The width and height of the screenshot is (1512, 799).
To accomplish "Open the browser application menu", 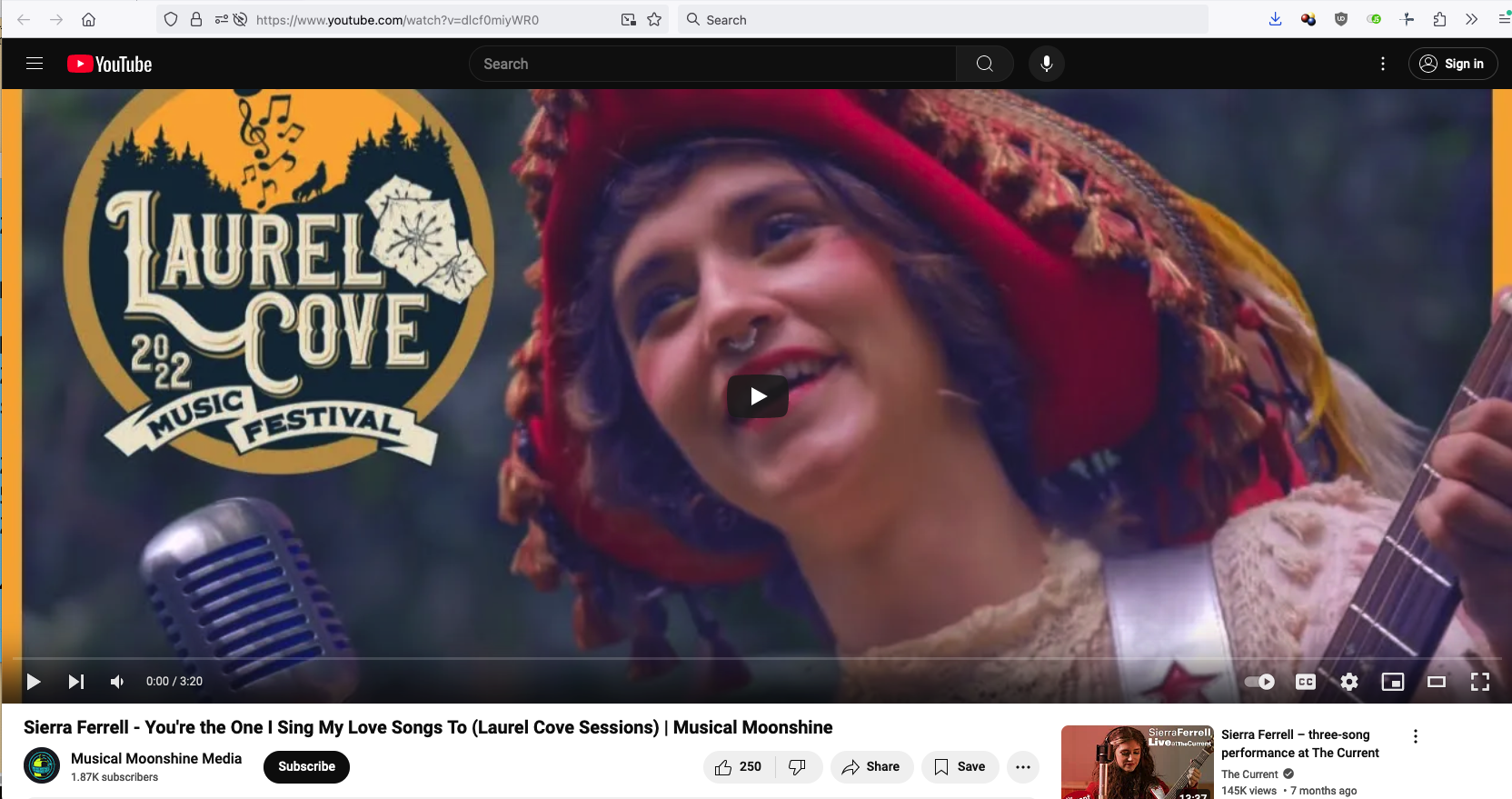I will click(1504, 19).
